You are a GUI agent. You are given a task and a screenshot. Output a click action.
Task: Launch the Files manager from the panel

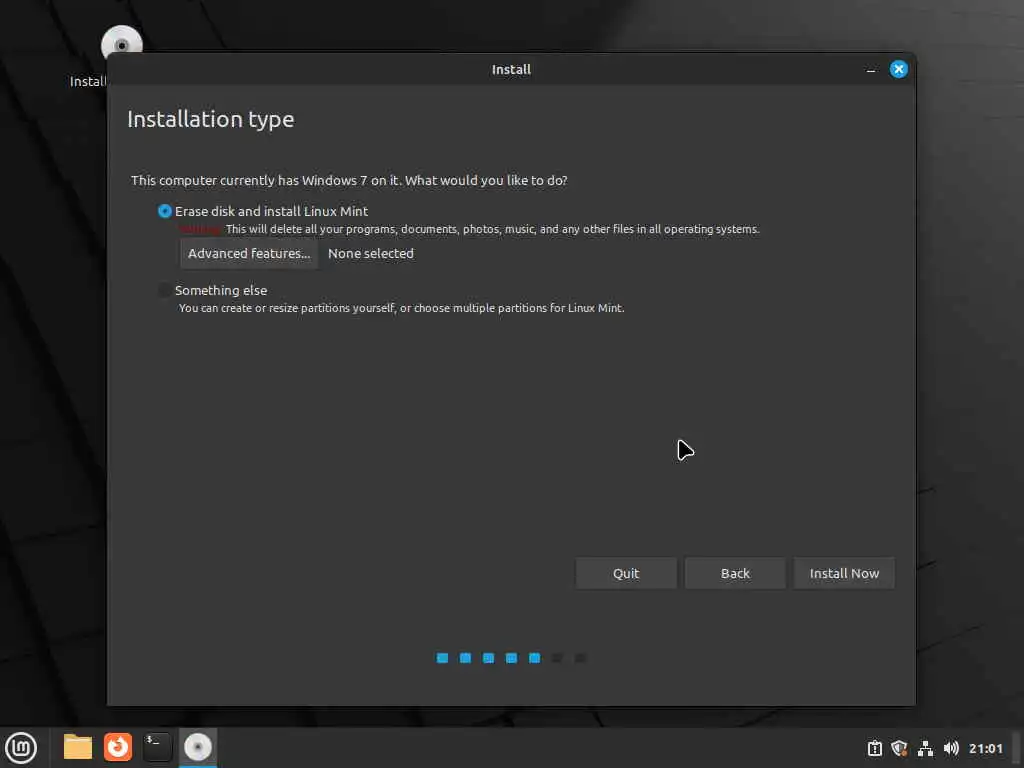pyautogui.click(x=78, y=747)
